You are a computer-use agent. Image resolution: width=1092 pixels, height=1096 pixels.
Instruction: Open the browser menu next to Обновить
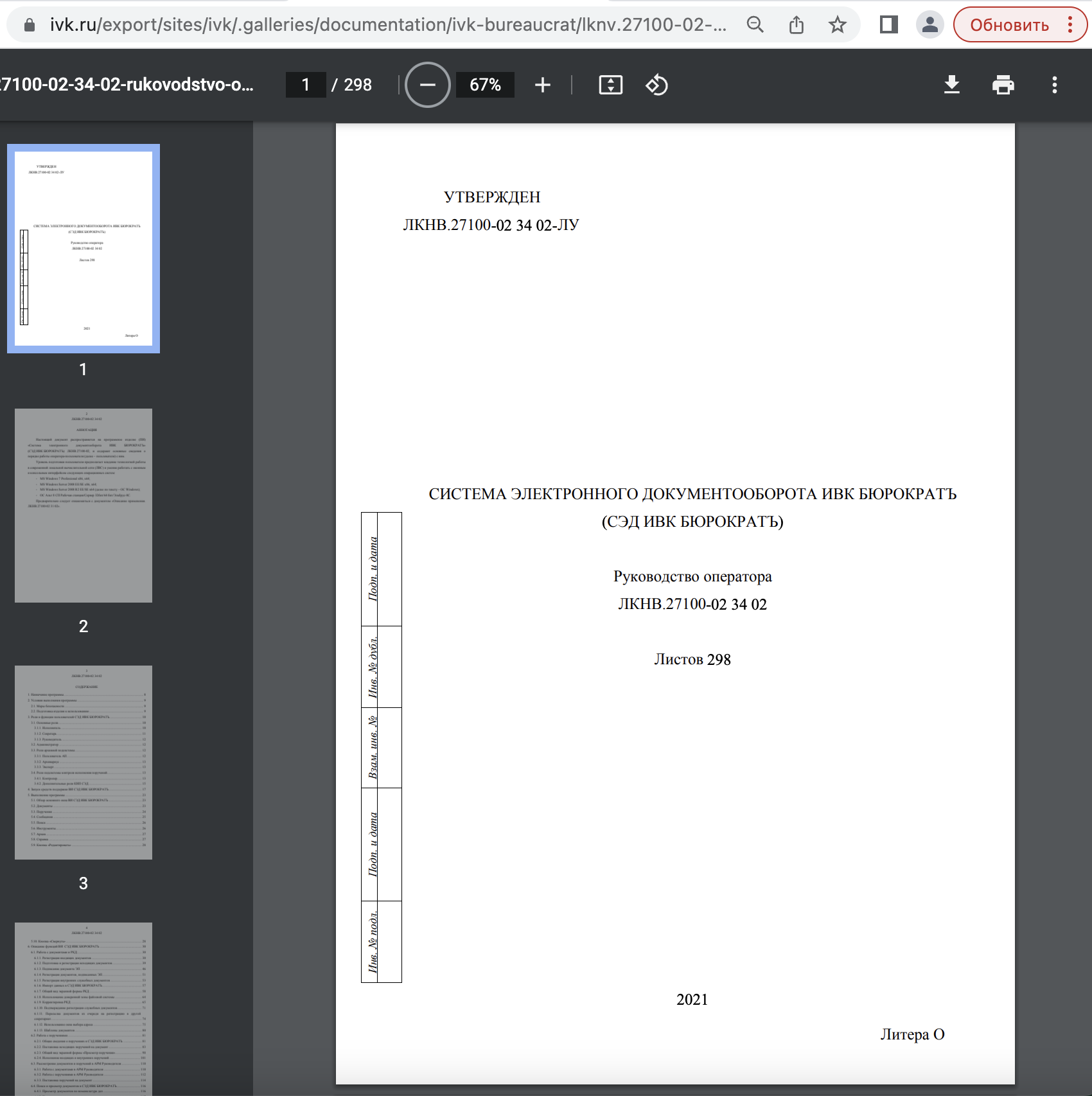coord(1070,25)
